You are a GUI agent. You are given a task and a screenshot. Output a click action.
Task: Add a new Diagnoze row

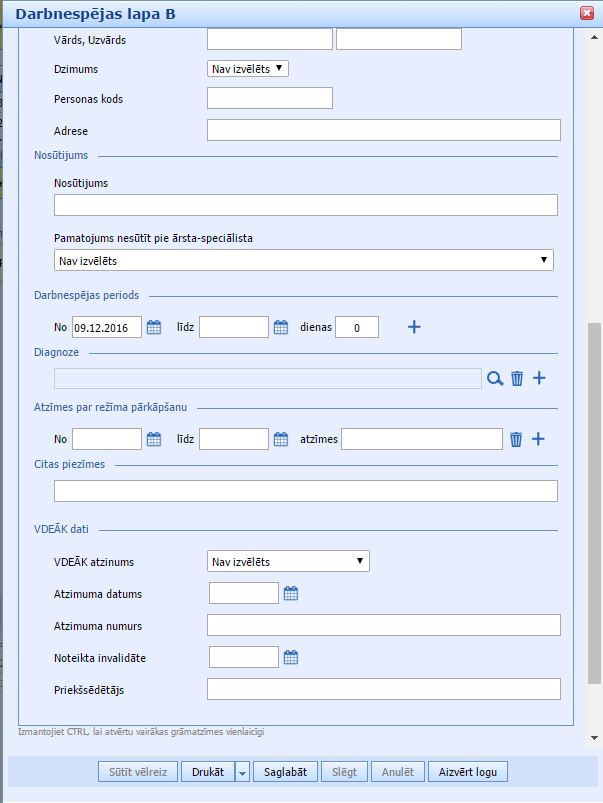[539, 378]
